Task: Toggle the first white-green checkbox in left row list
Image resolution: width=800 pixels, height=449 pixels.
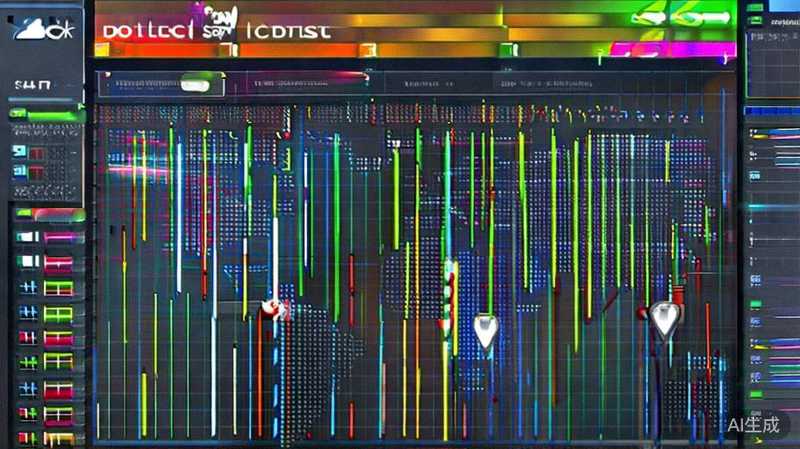Action: pos(26,238)
